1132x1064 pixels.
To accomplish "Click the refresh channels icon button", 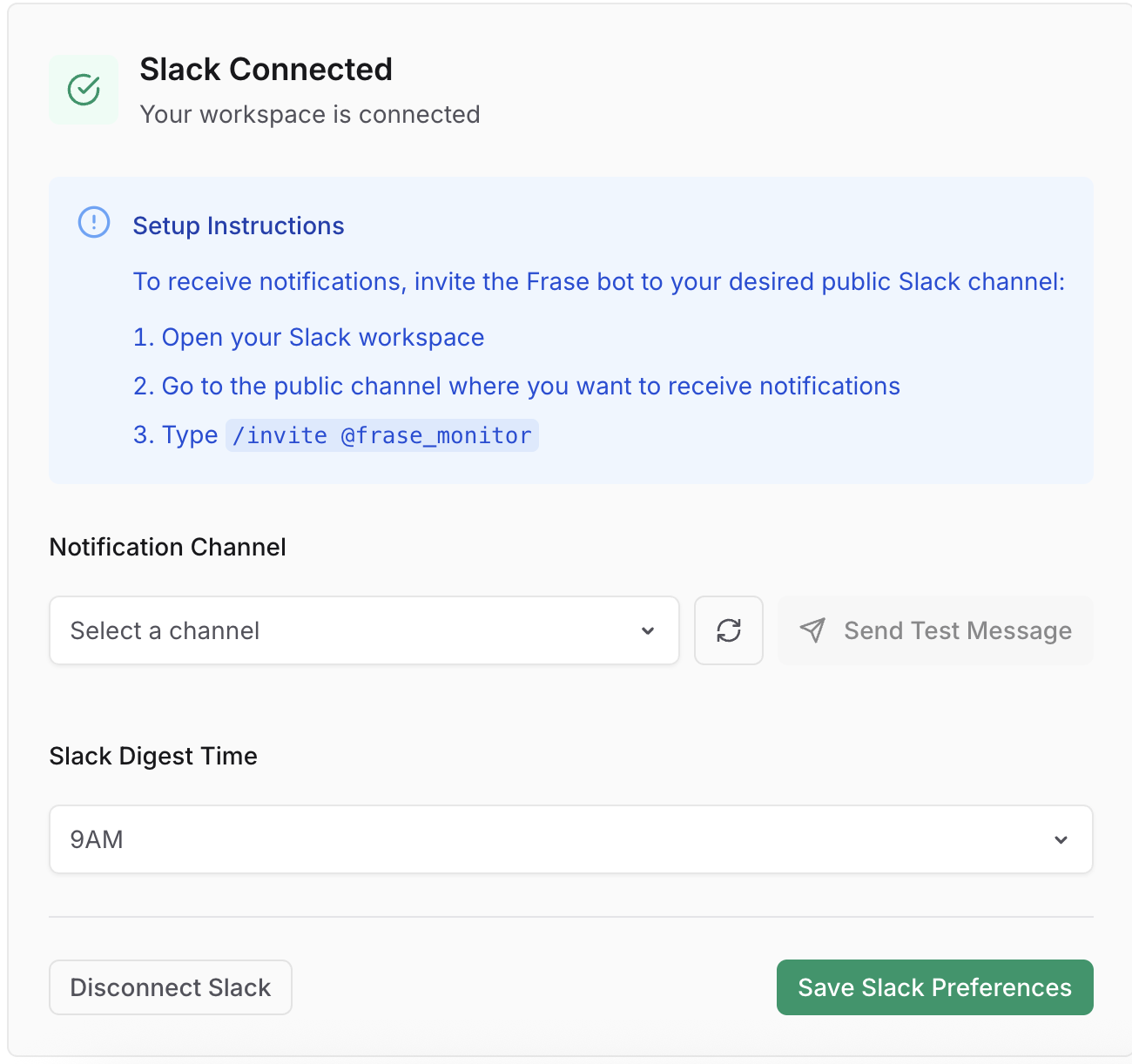I will 728,630.
